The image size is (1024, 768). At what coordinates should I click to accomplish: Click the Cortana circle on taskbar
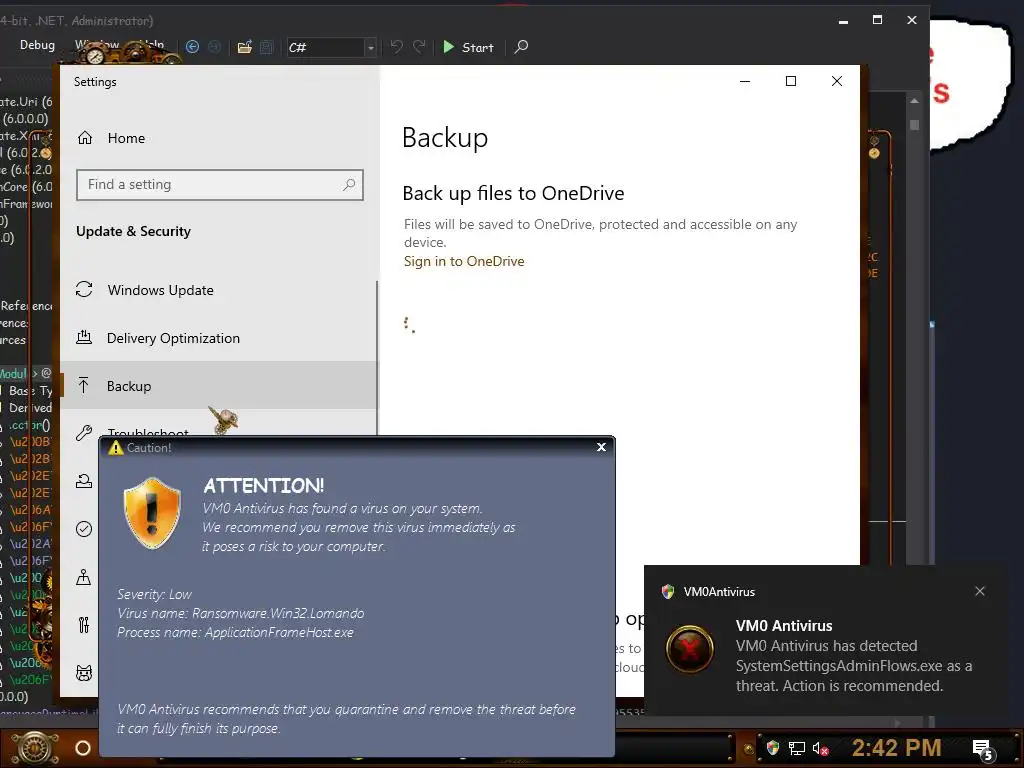point(83,748)
